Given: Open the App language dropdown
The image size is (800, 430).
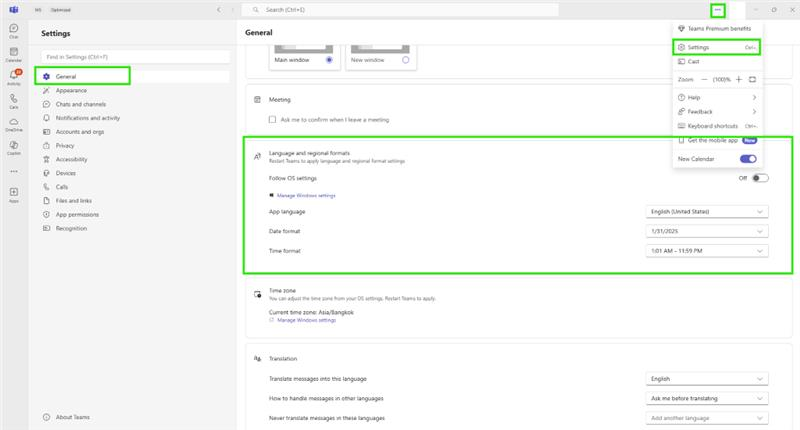Looking at the screenshot, I should click(707, 212).
